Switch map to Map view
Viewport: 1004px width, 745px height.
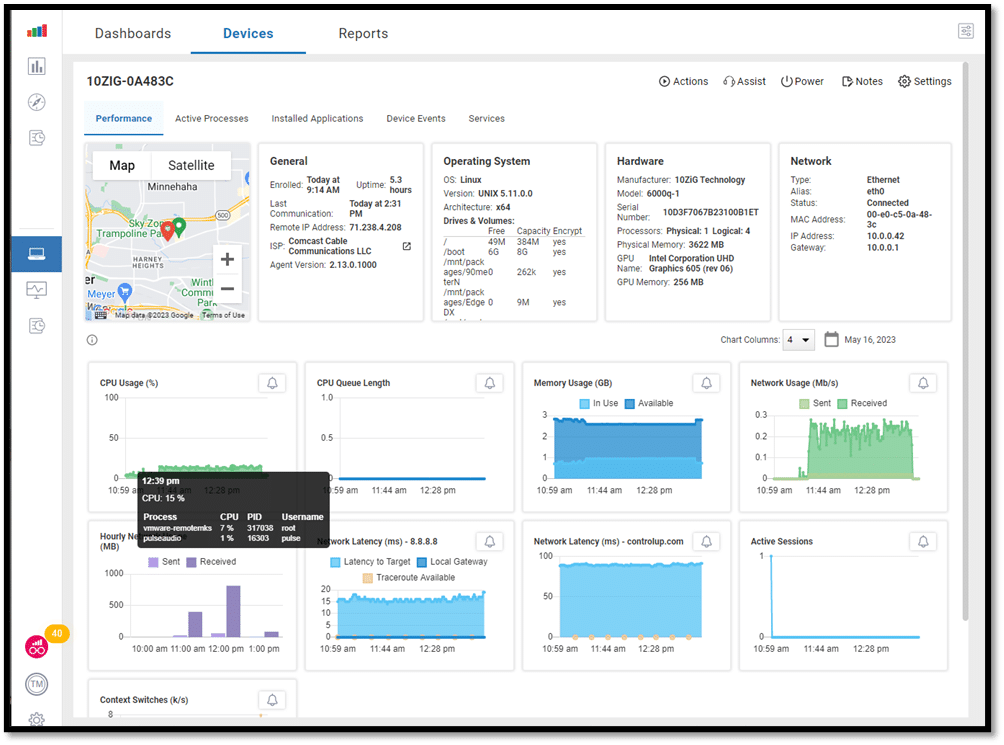tap(122, 165)
